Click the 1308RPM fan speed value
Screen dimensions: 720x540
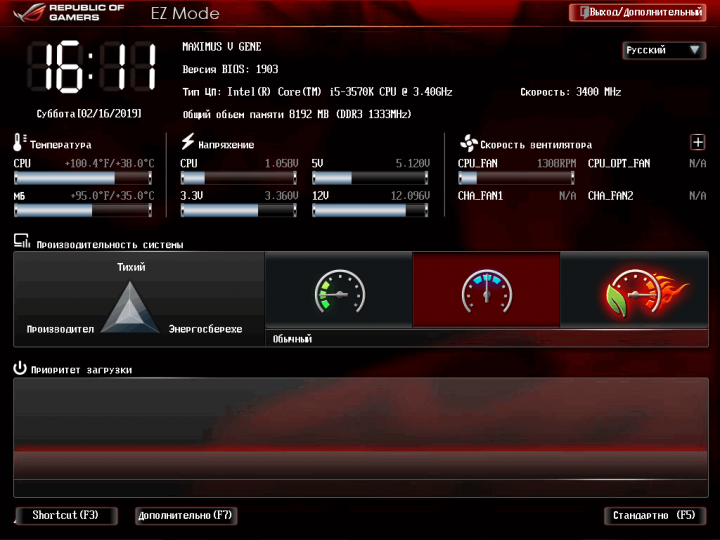557,163
